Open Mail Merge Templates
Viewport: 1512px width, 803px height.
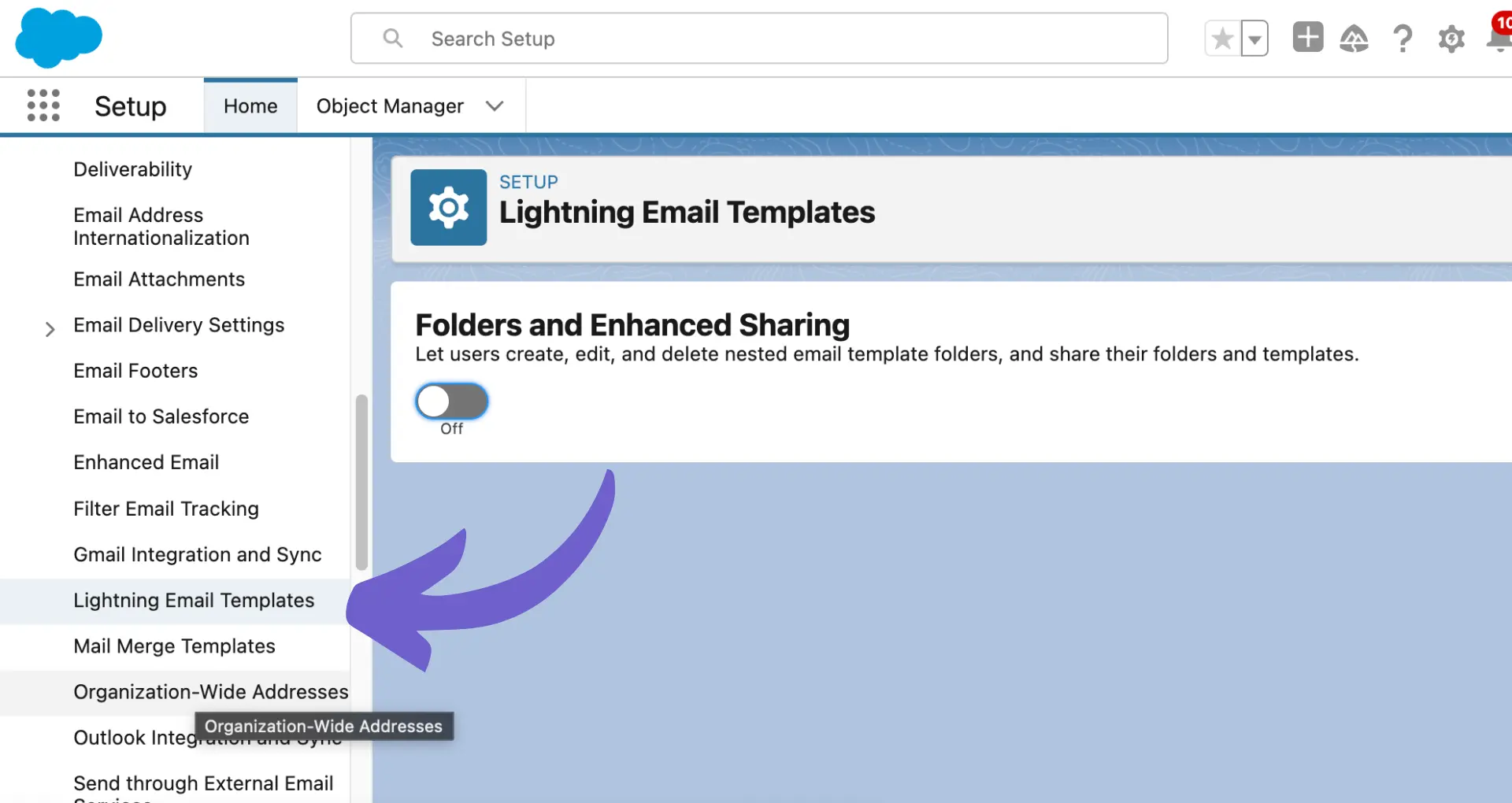pos(174,646)
